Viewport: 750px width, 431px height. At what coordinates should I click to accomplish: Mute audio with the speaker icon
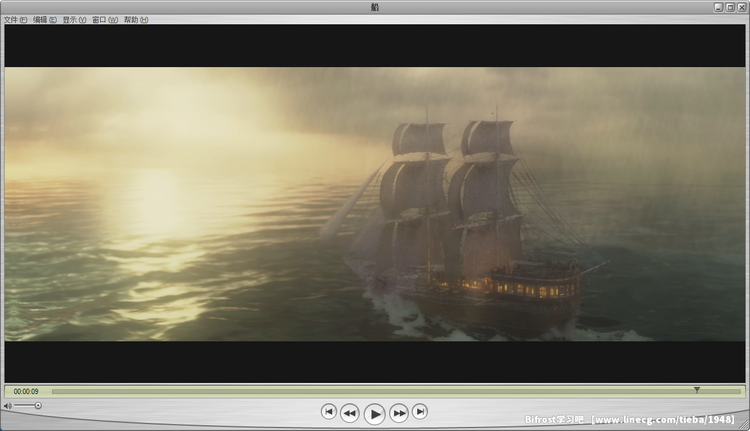(8, 406)
